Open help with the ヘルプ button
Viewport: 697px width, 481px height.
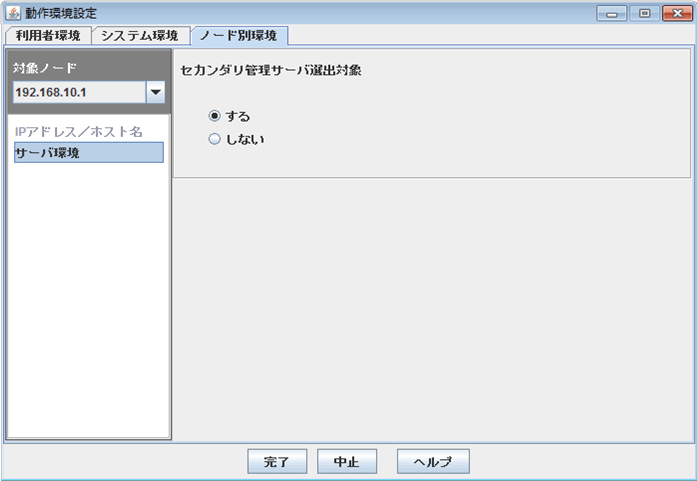coord(432,461)
